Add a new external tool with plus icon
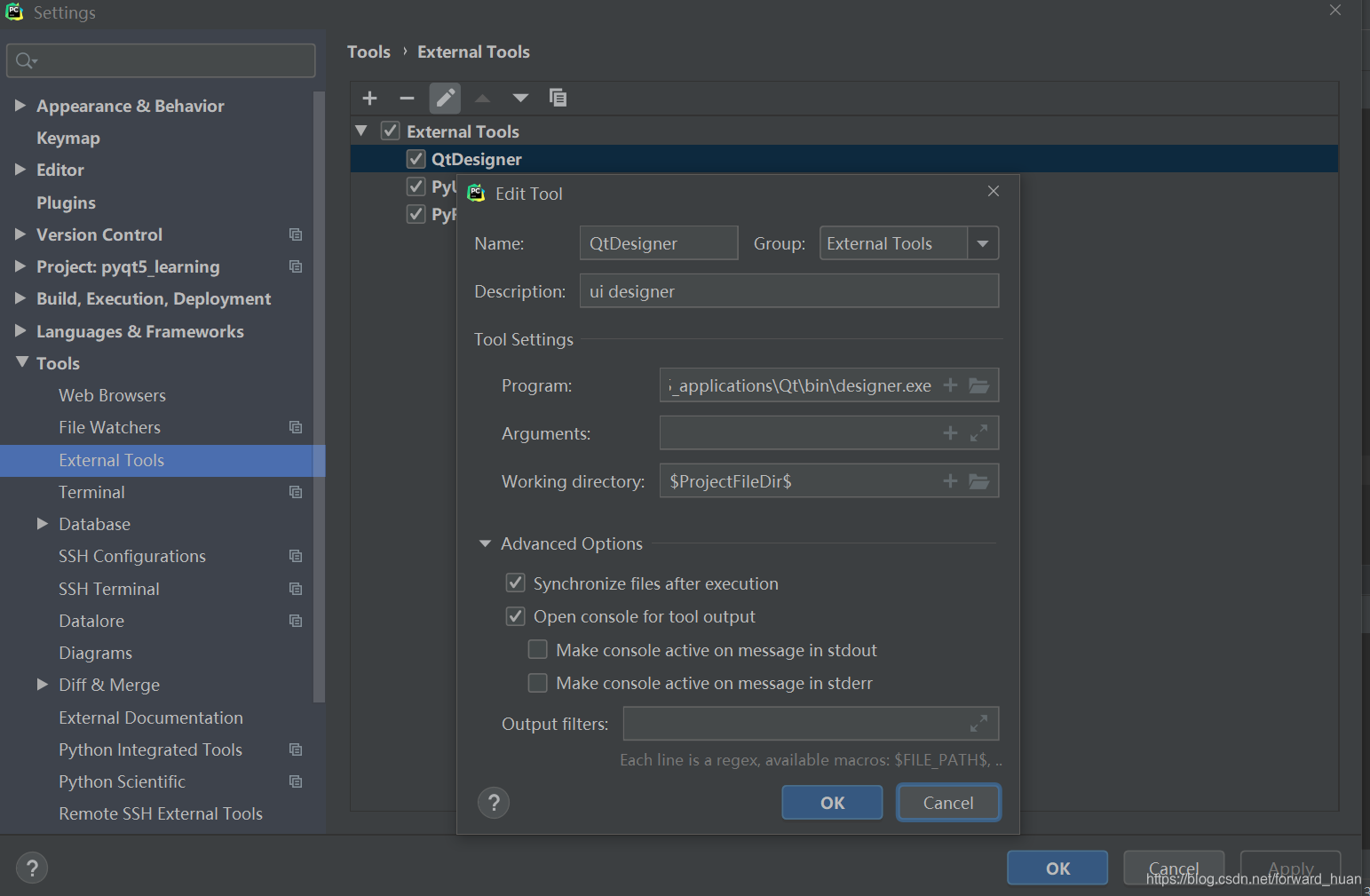Screen dimensions: 1370x896 click(370, 98)
